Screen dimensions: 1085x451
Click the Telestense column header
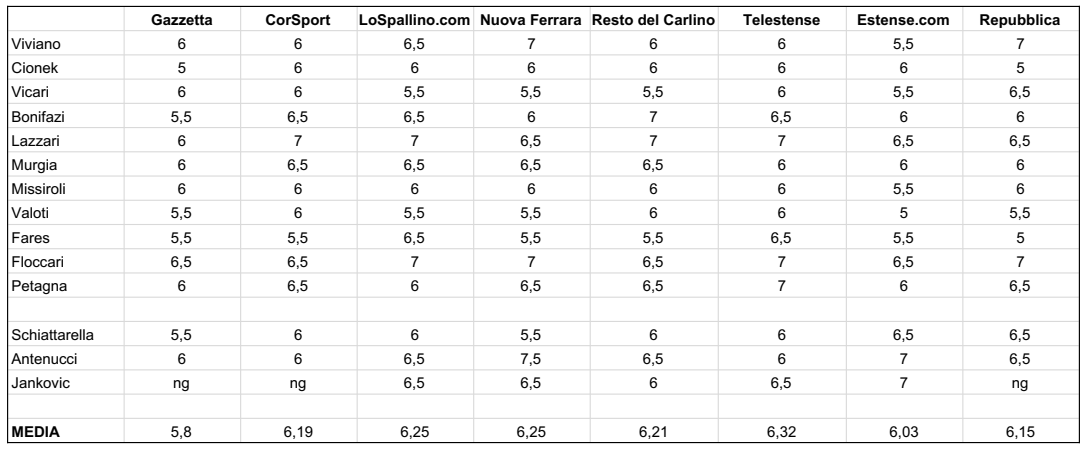coord(782,20)
